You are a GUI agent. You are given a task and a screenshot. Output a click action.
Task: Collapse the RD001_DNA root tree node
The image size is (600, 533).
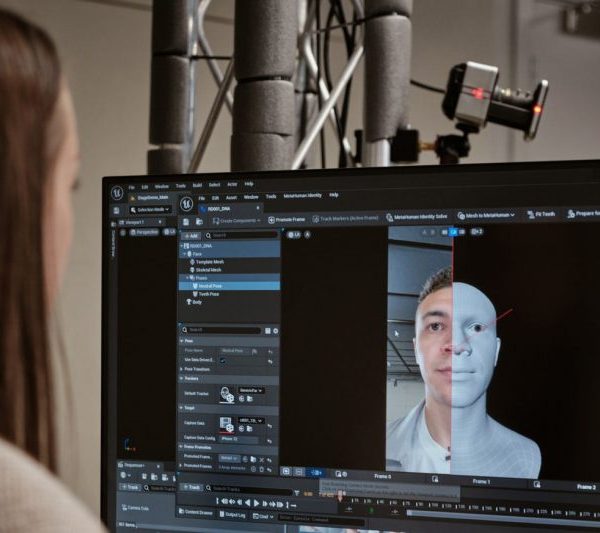click(182, 246)
